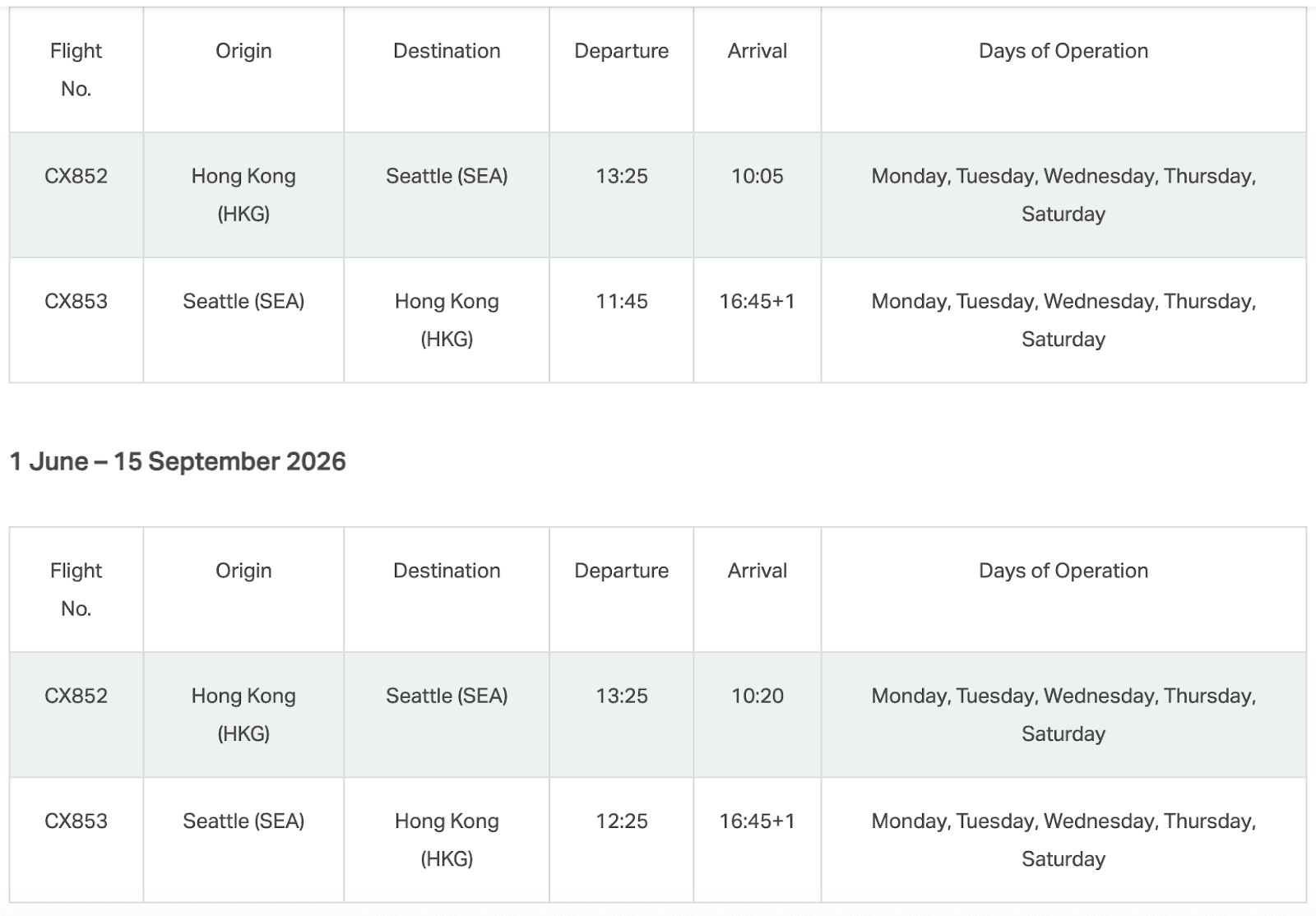Screen dimensions: 1316x916
Task: Click CX852 in the row arriving 10:20
Action: (x=76, y=696)
